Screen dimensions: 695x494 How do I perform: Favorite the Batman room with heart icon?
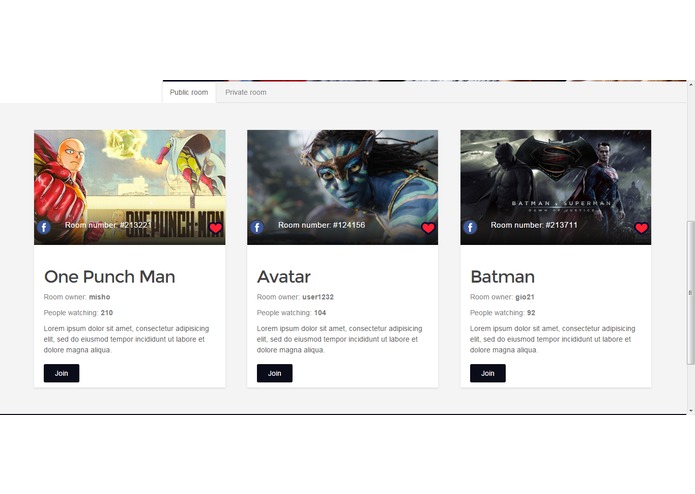(641, 228)
